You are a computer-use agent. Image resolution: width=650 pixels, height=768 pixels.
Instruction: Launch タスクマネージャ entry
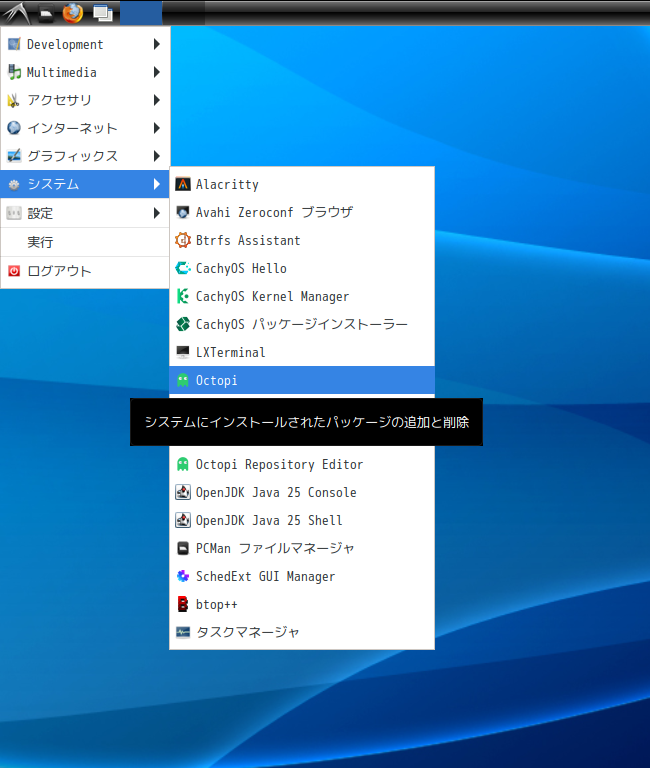302,632
